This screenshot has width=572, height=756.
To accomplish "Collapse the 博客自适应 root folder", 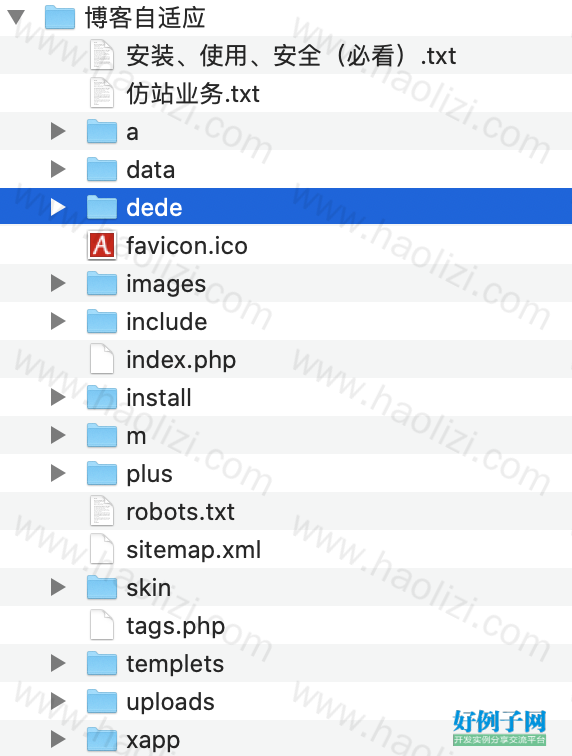I will pyautogui.click(x=16, y=17).
